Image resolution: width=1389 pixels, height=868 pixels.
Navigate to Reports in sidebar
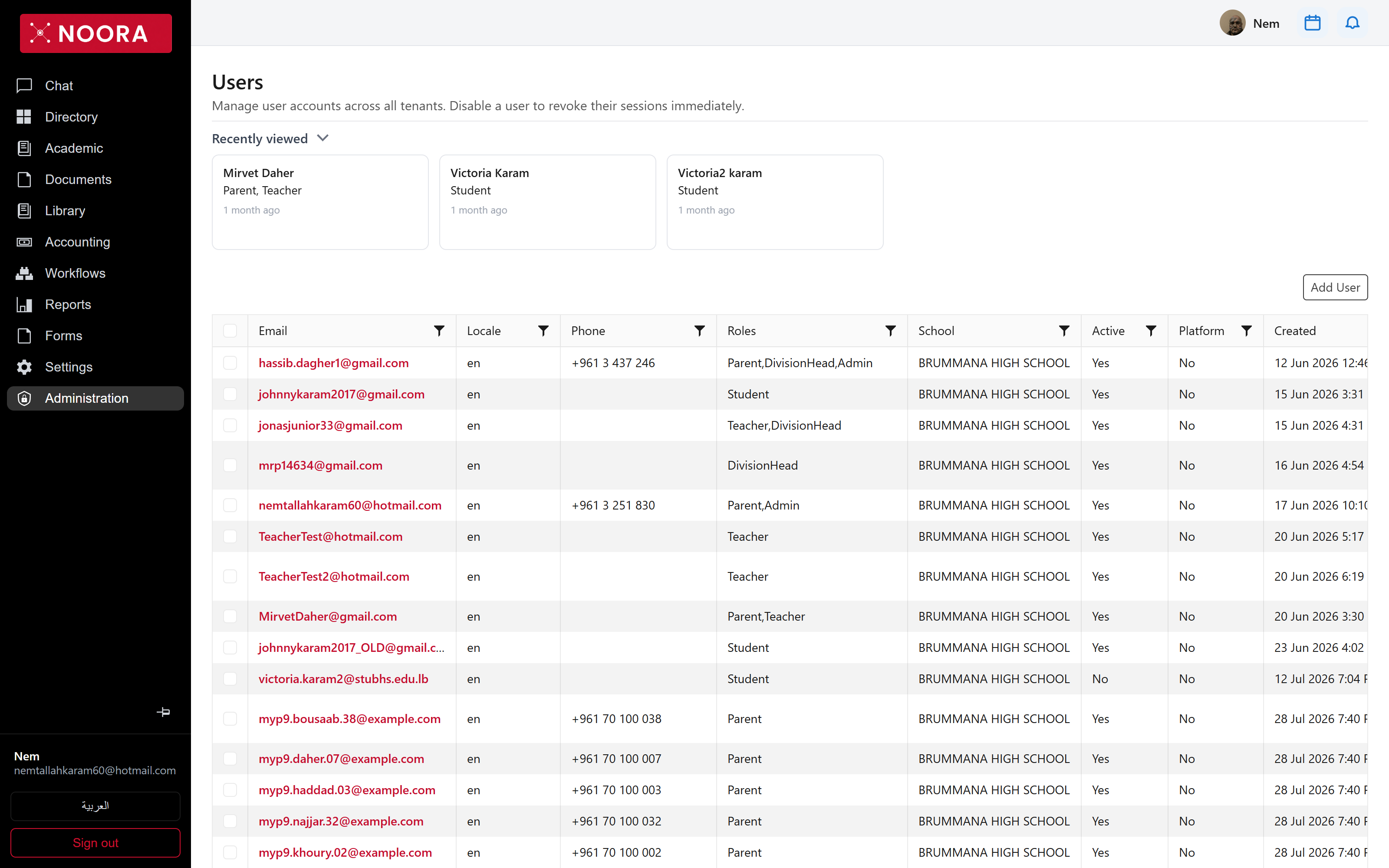click(x=95, y=305)
